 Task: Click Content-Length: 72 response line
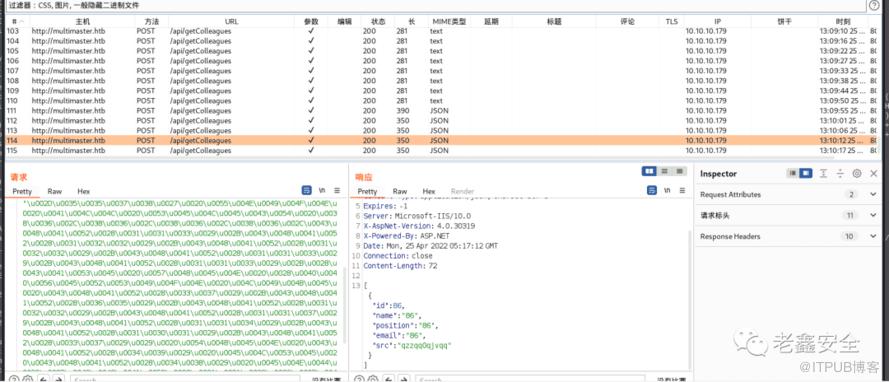[x=400, y=266]
